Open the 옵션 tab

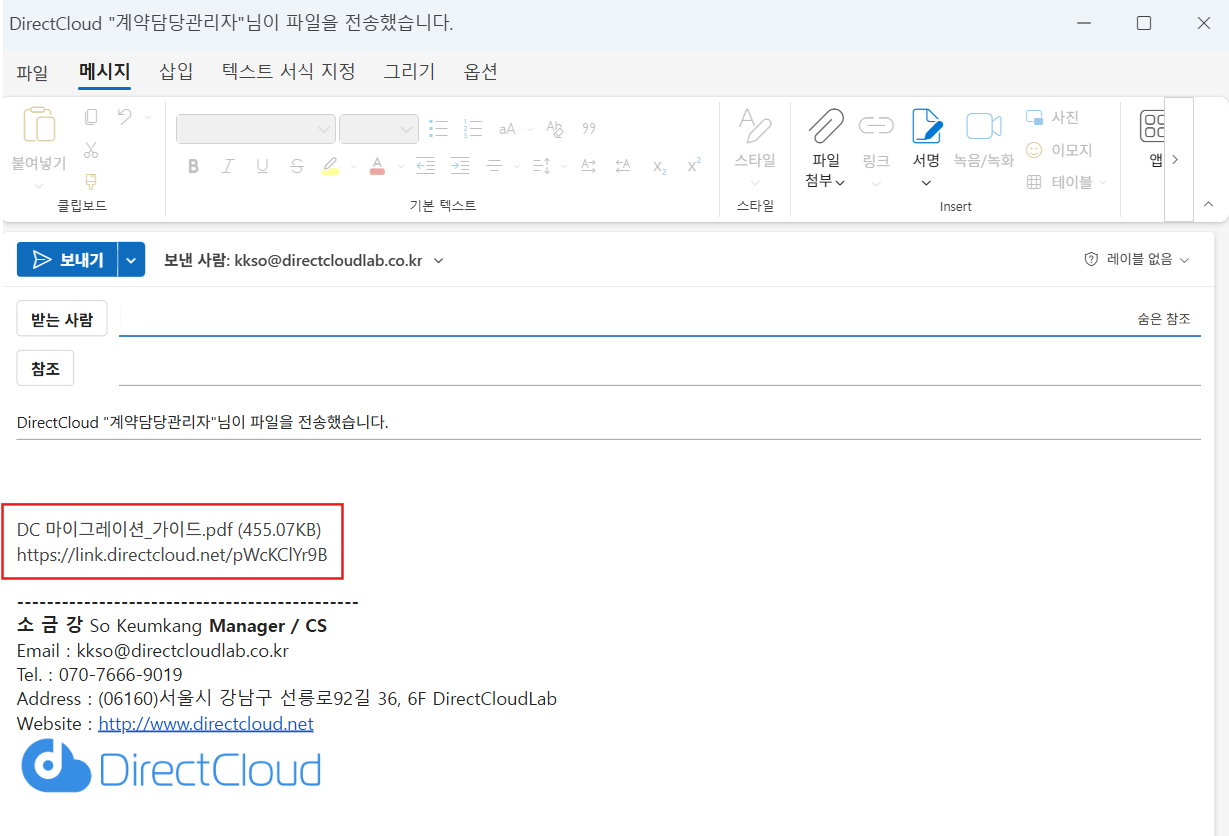[x=480, y=71]
